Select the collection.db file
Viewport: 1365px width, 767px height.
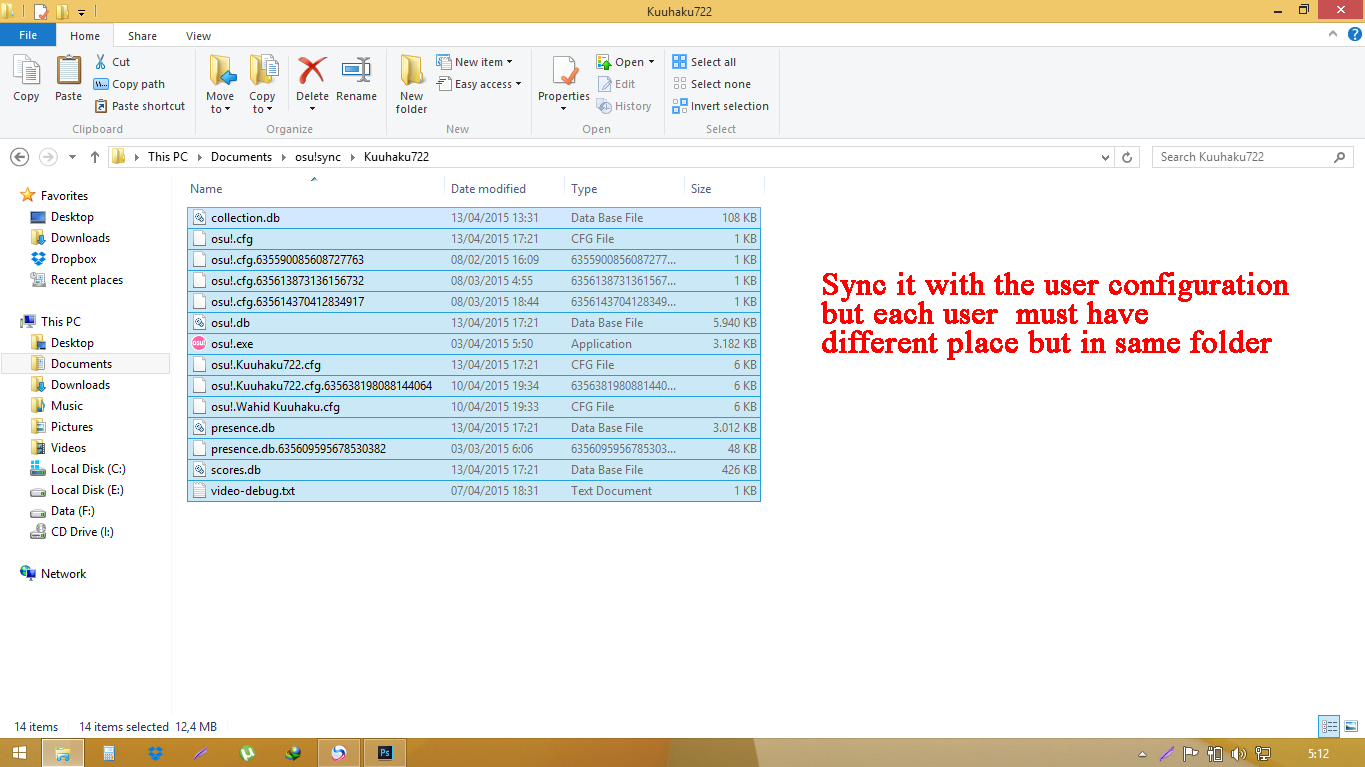pos(473,218)
